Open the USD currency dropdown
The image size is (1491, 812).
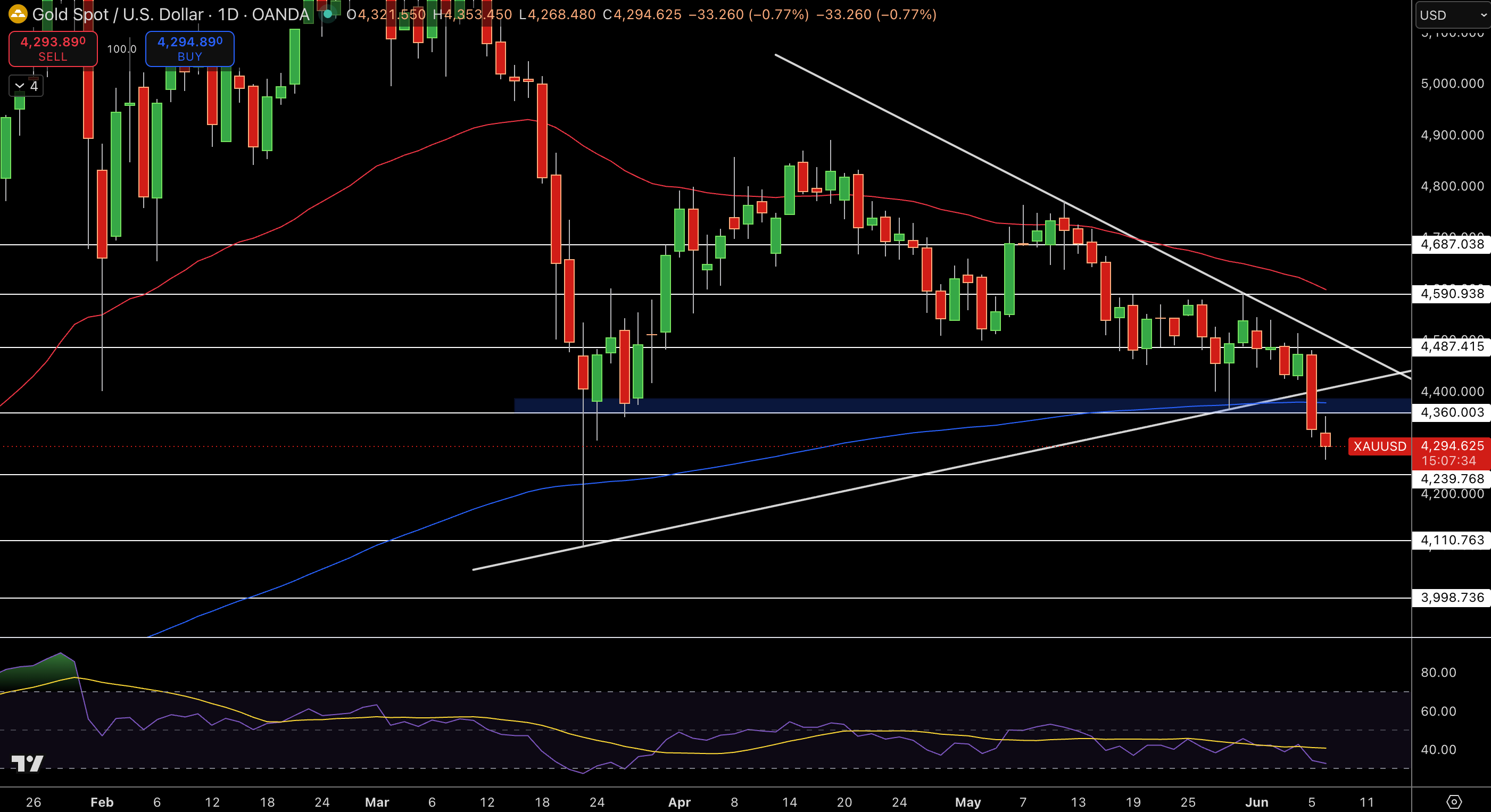pyautogui.click(x=1453, y=15)
